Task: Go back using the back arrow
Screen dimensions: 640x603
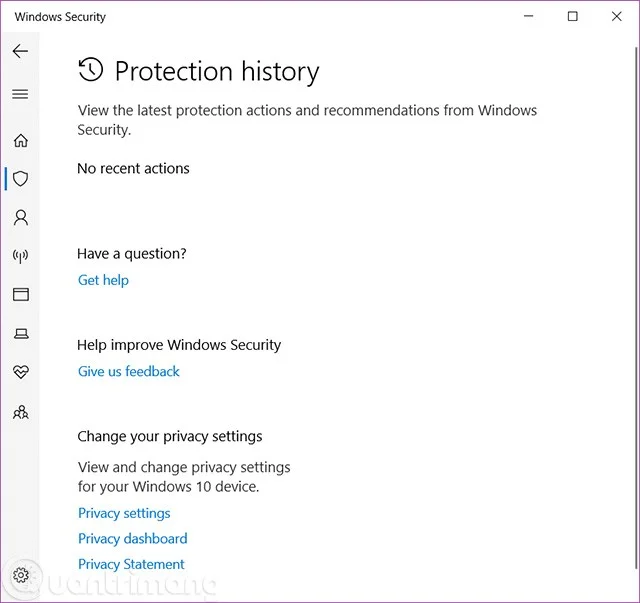Action: 20,51
